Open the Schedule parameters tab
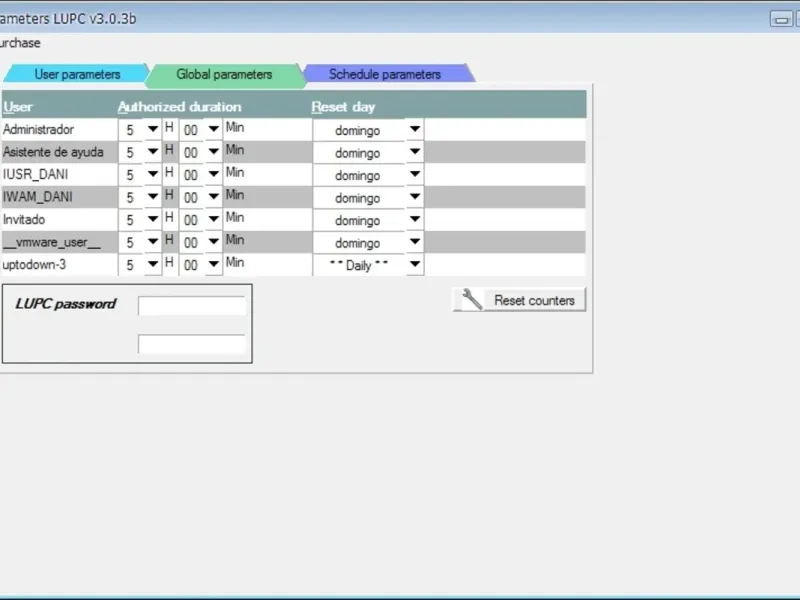The image size is (800, 600). click(x=386, y=74)
